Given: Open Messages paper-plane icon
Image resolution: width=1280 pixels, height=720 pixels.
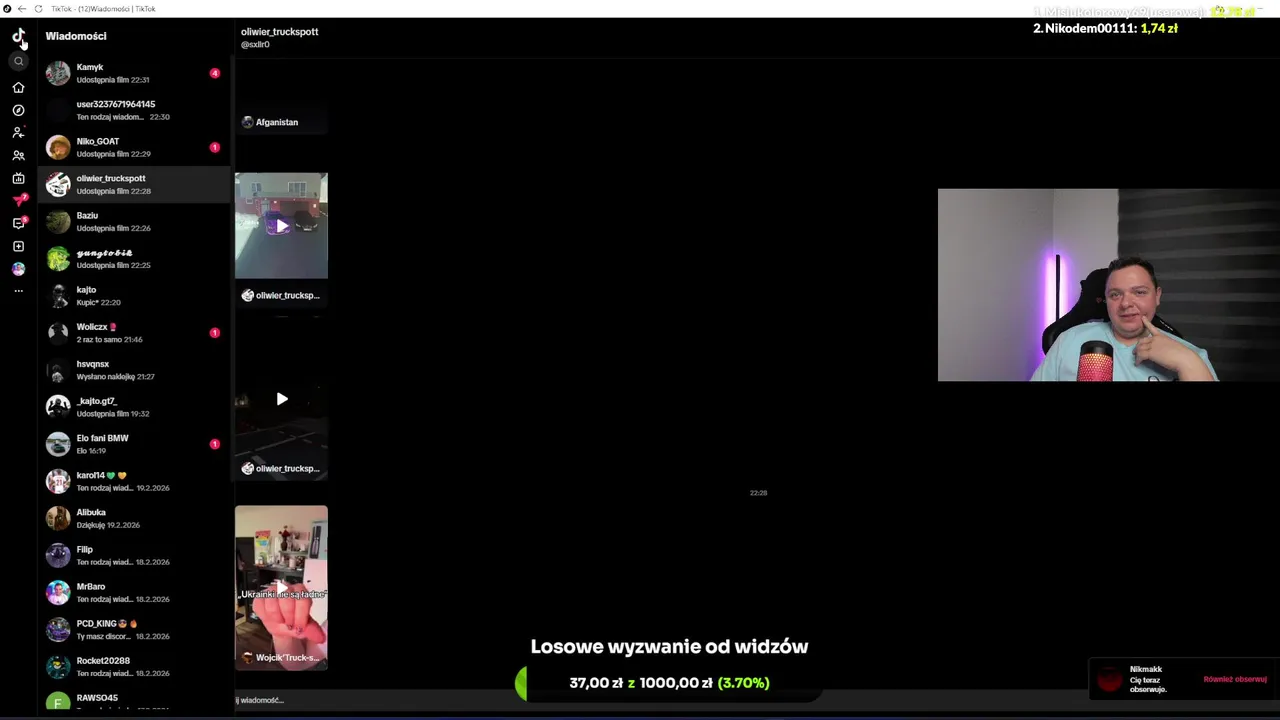Looking at the screenshot, I should 18,200.
